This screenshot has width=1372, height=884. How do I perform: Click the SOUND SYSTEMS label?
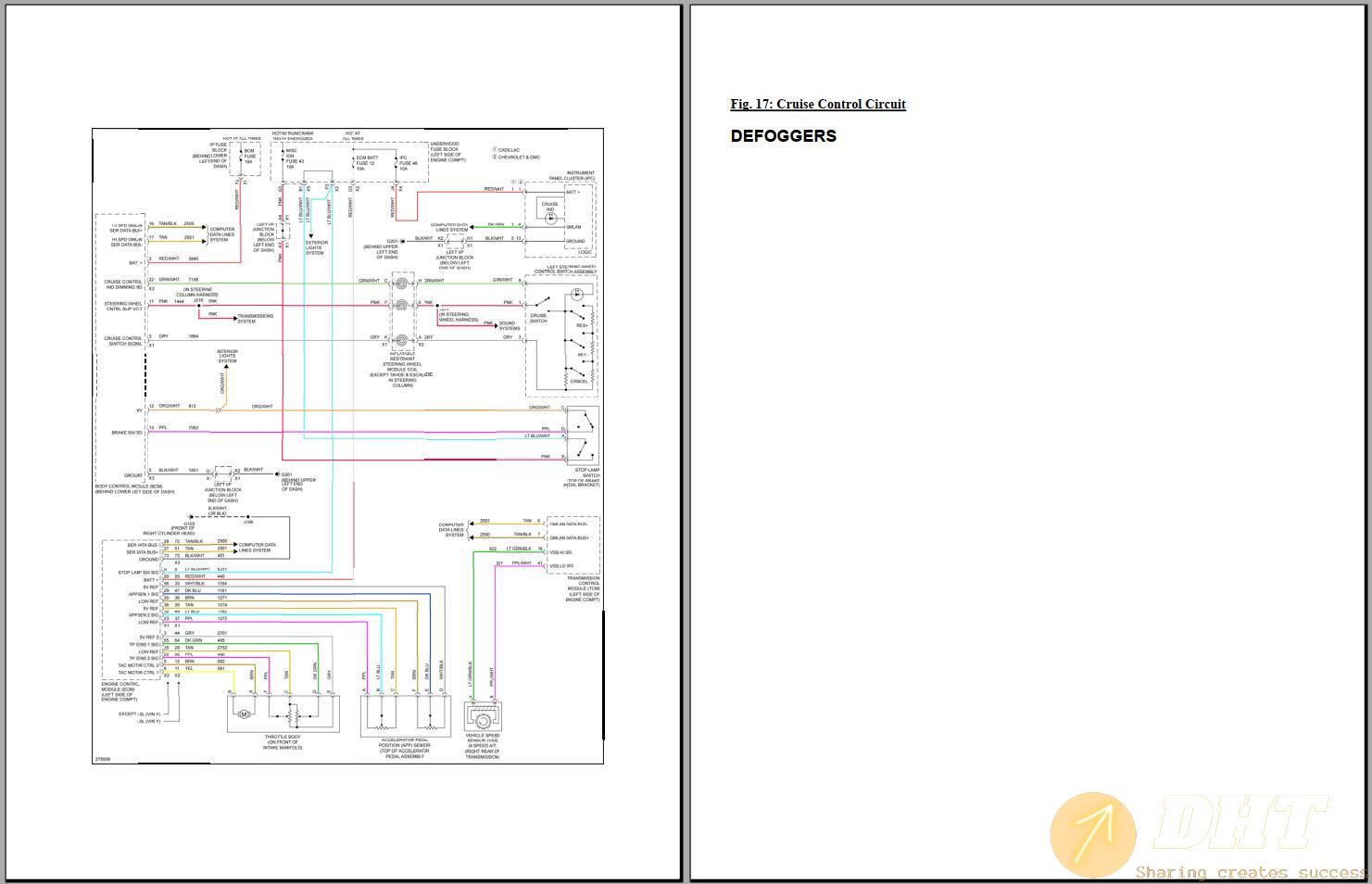[509, 326]
